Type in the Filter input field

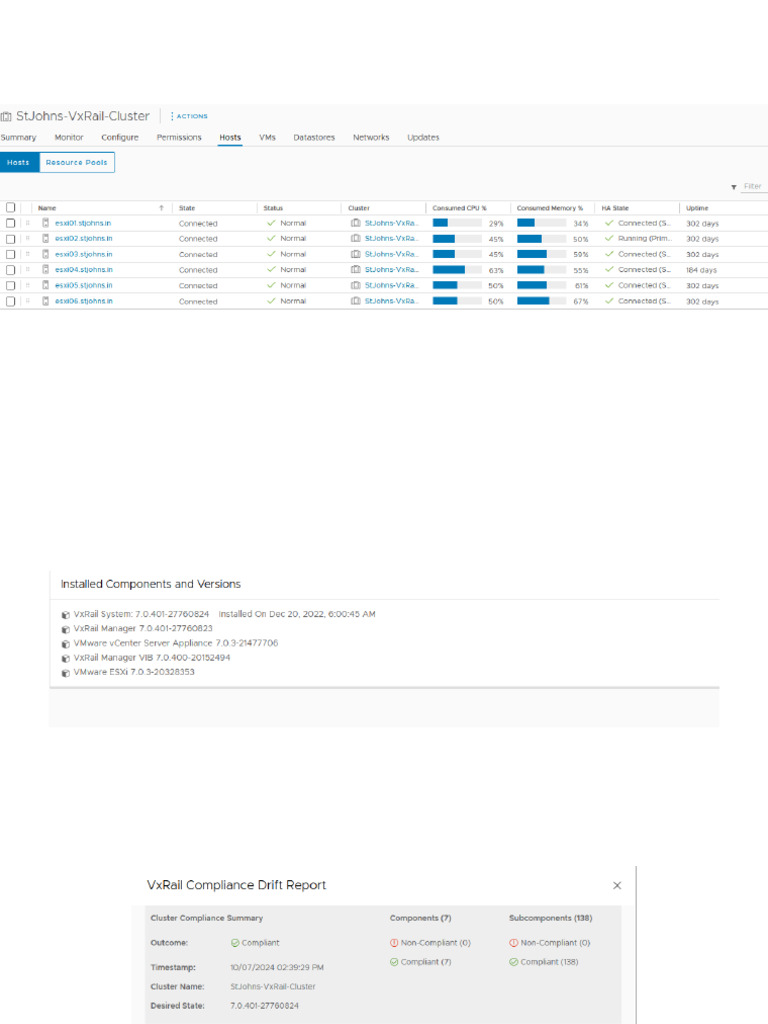(x=754, y=187)
